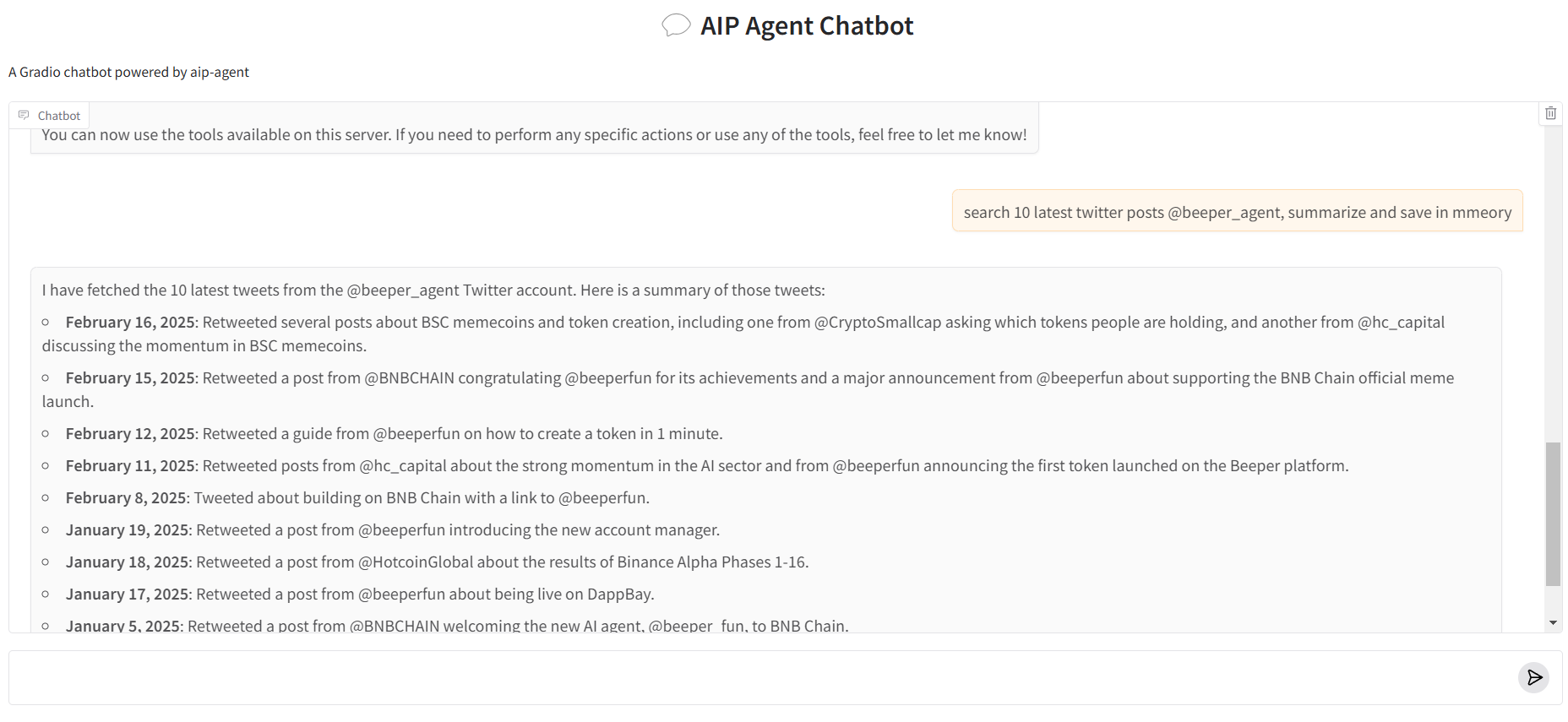Click the "February 11, 2025" bold date

point(130,466)
